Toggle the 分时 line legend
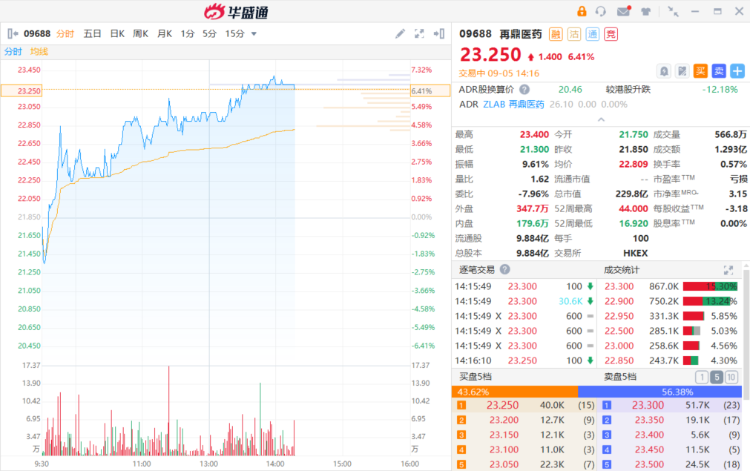The width and height of the screenshot is (750, 471). point(13,52)
